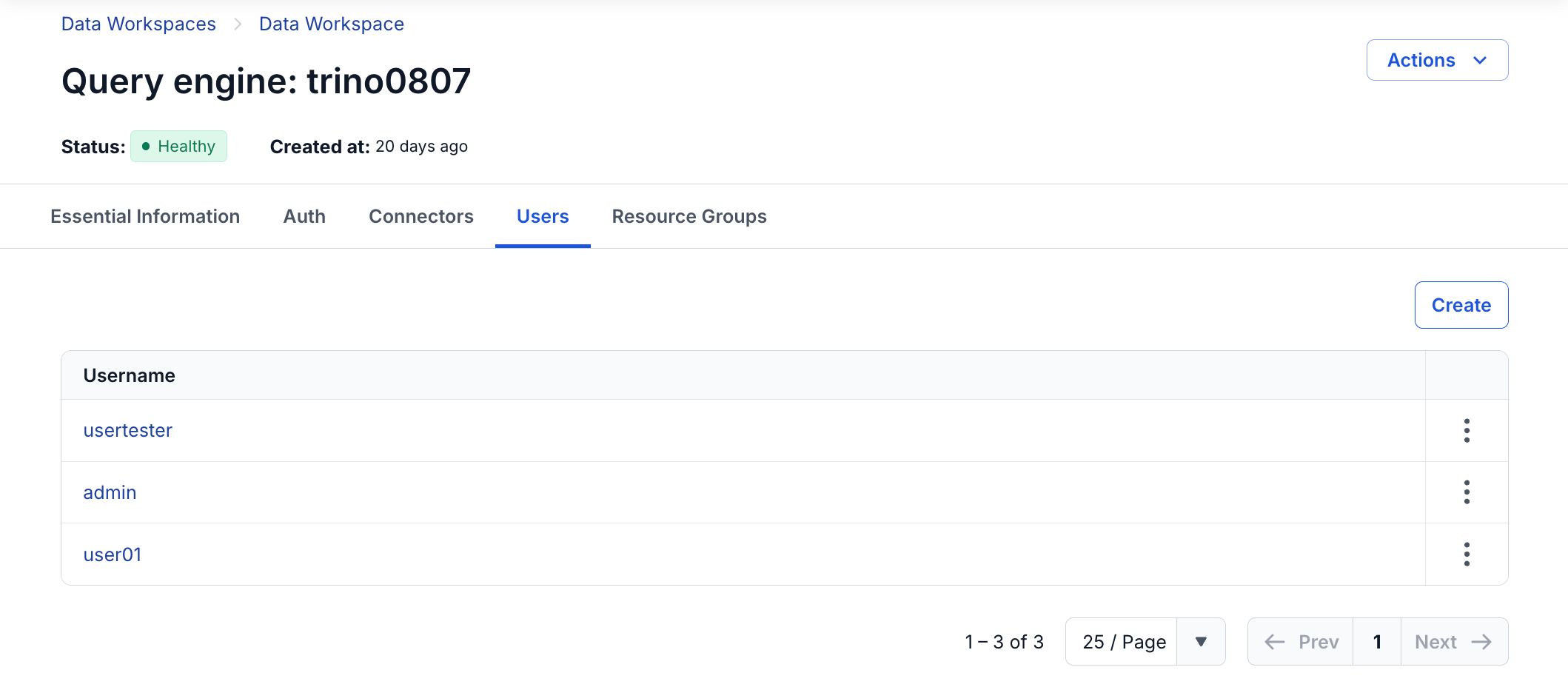Open the kebab menu for admin
The width and height of the screenshot is (1568, 687).
[x=1467, y=492]
